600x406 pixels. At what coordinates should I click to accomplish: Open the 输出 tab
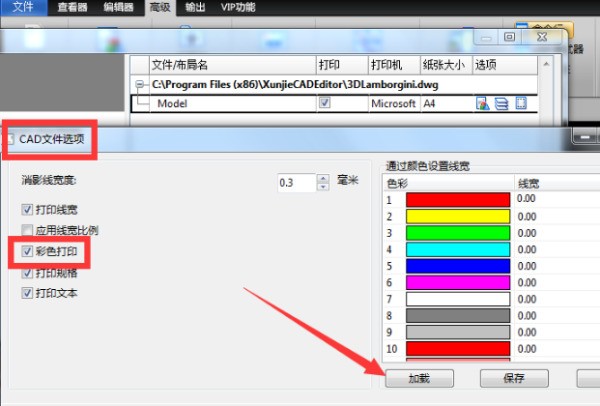195,7
